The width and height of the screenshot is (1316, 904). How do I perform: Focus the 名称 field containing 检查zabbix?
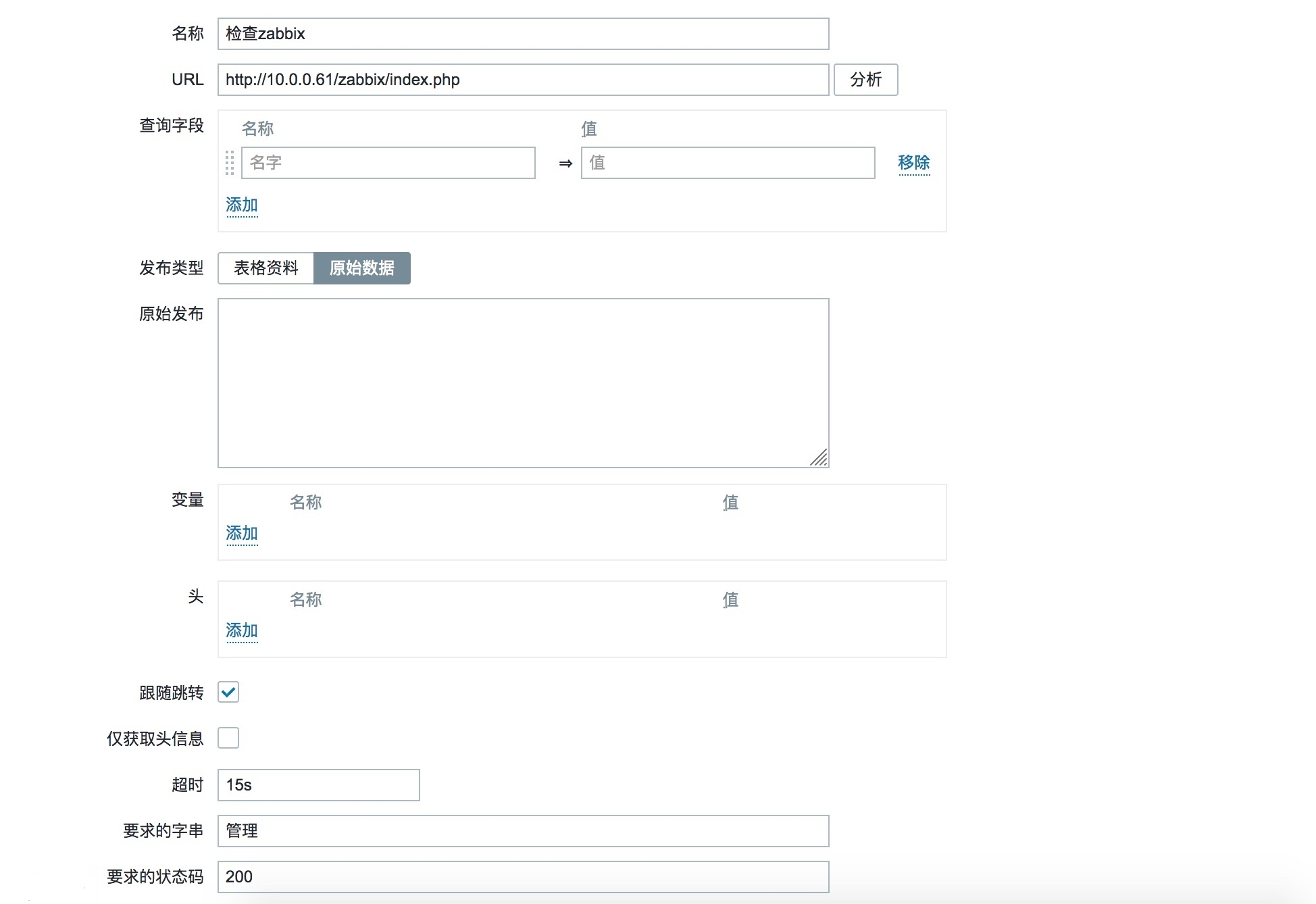click(524, 34)
